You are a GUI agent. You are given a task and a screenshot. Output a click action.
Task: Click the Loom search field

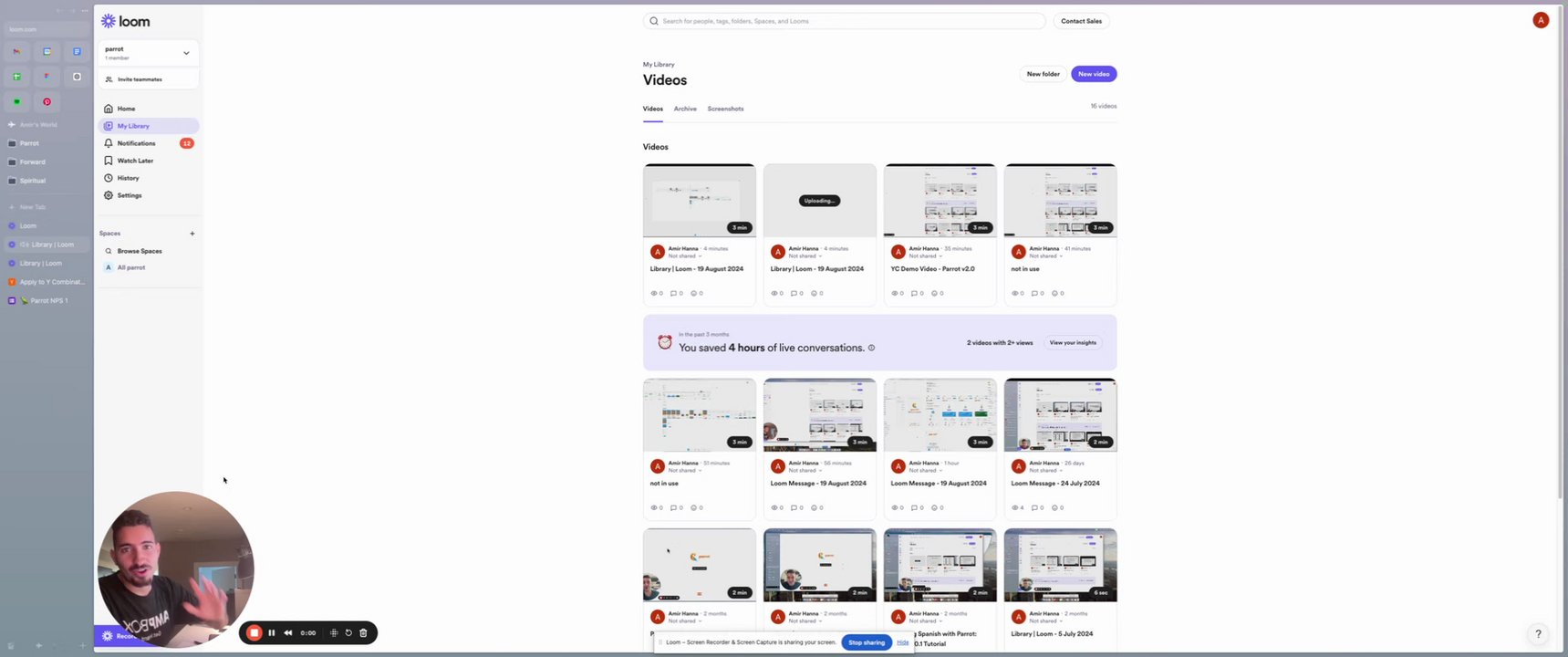[x=844, y=21]
